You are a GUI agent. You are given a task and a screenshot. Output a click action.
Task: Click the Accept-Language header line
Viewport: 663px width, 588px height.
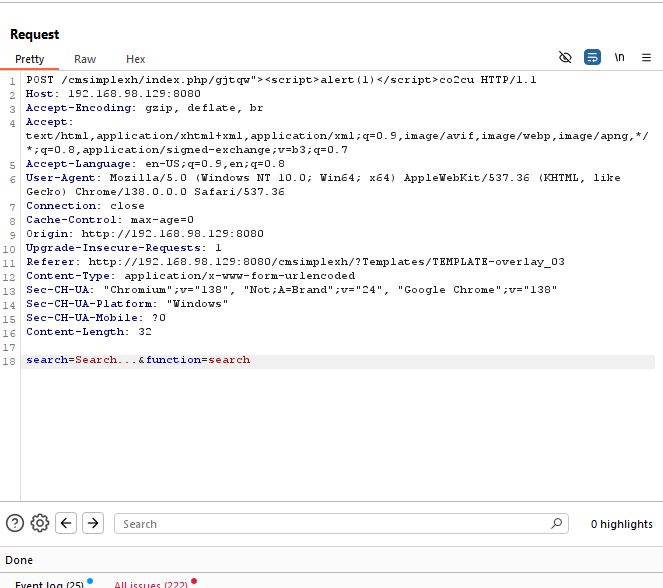155,164
